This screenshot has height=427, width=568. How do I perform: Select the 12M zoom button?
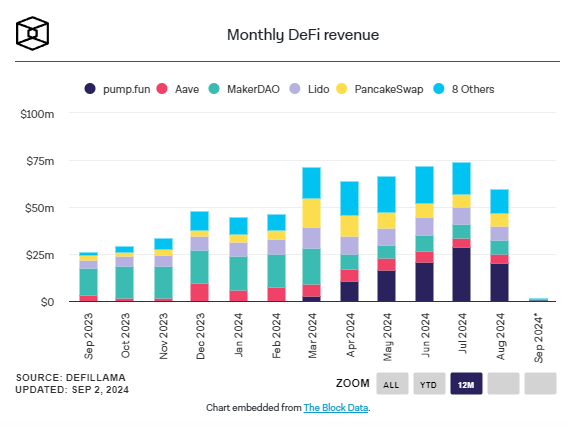coord(466,384)
